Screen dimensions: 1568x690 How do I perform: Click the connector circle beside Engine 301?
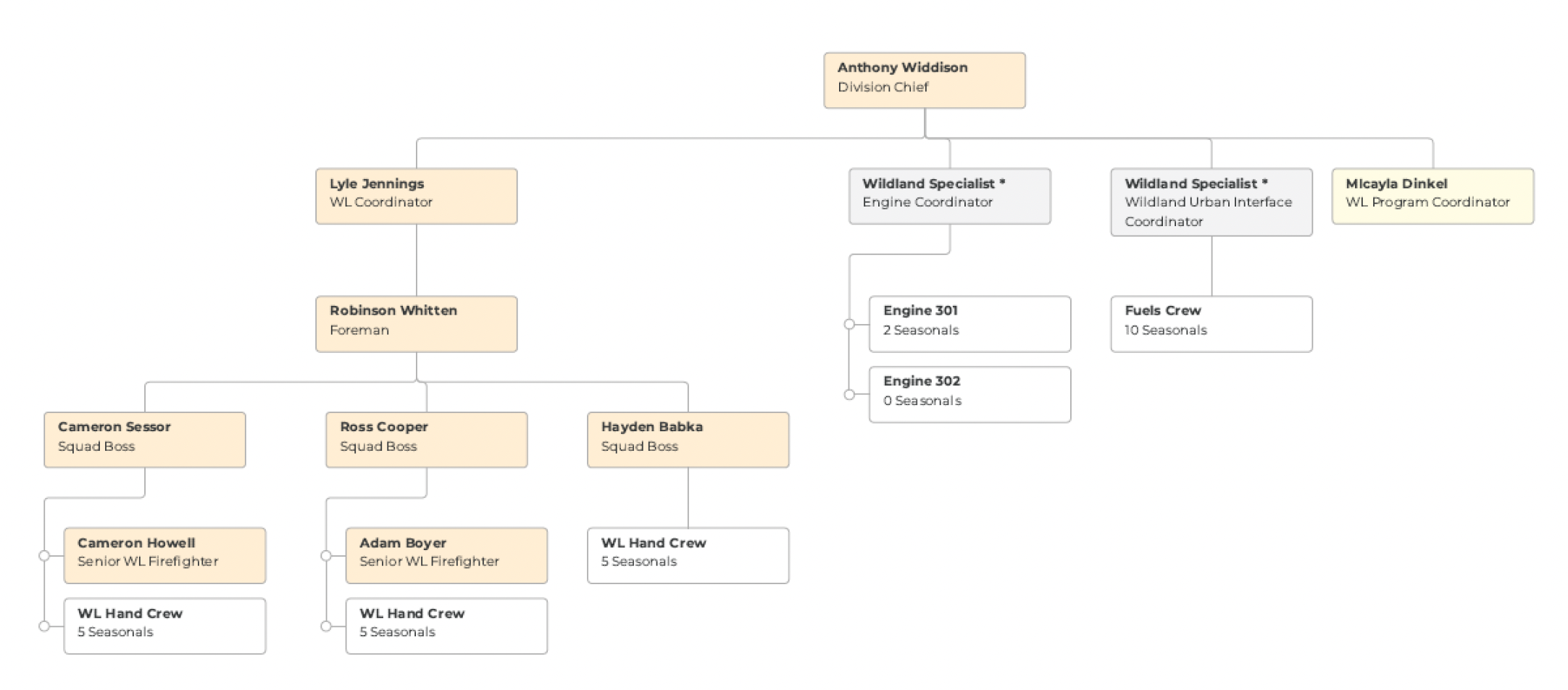849,324
